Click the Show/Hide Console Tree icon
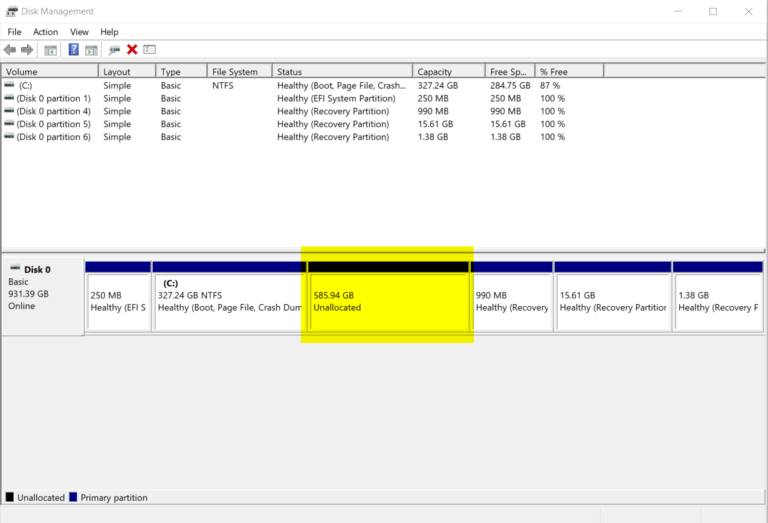 [x=50, y=50]
